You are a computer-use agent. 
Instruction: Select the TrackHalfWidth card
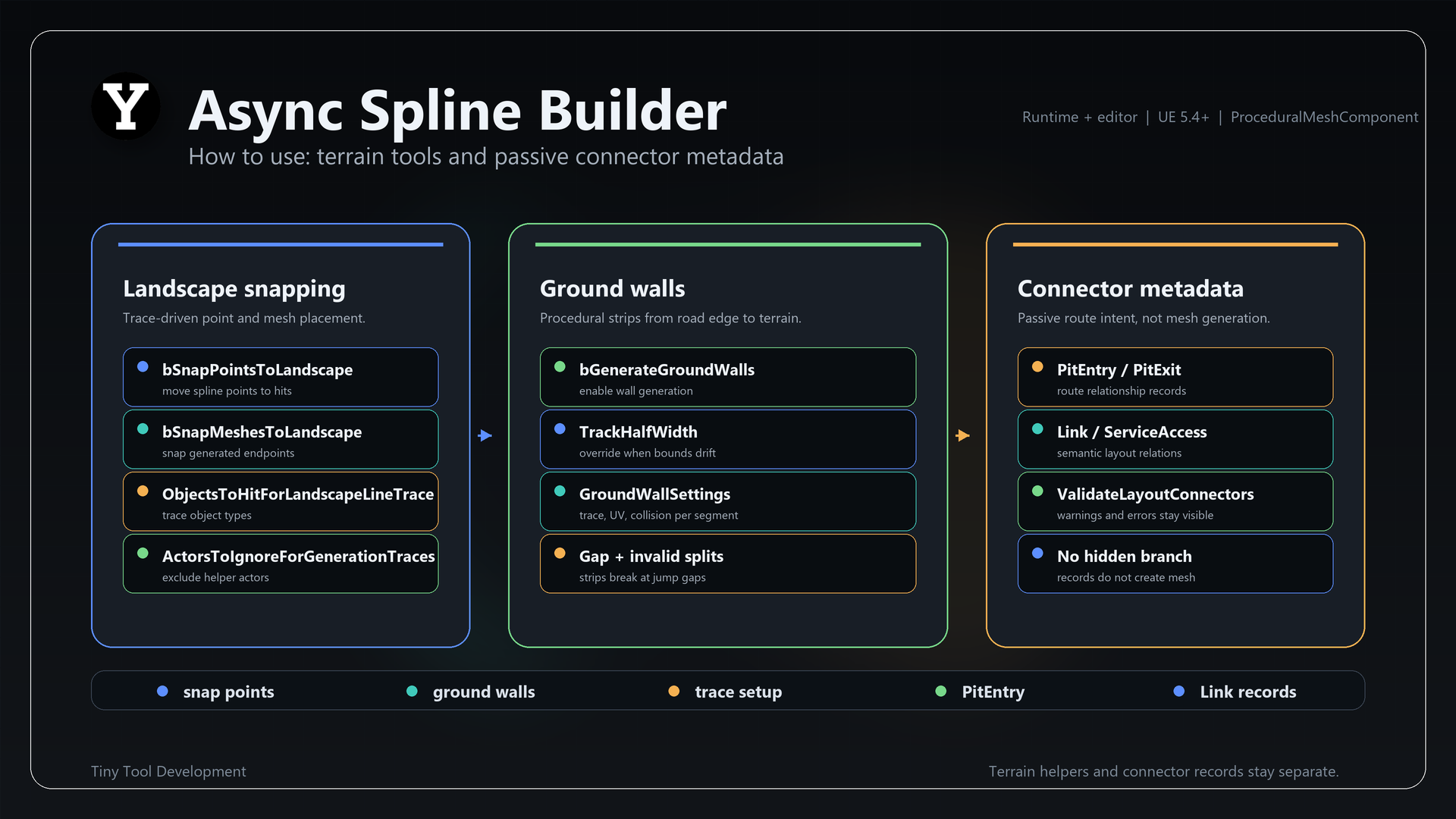[x=728, y=439]
